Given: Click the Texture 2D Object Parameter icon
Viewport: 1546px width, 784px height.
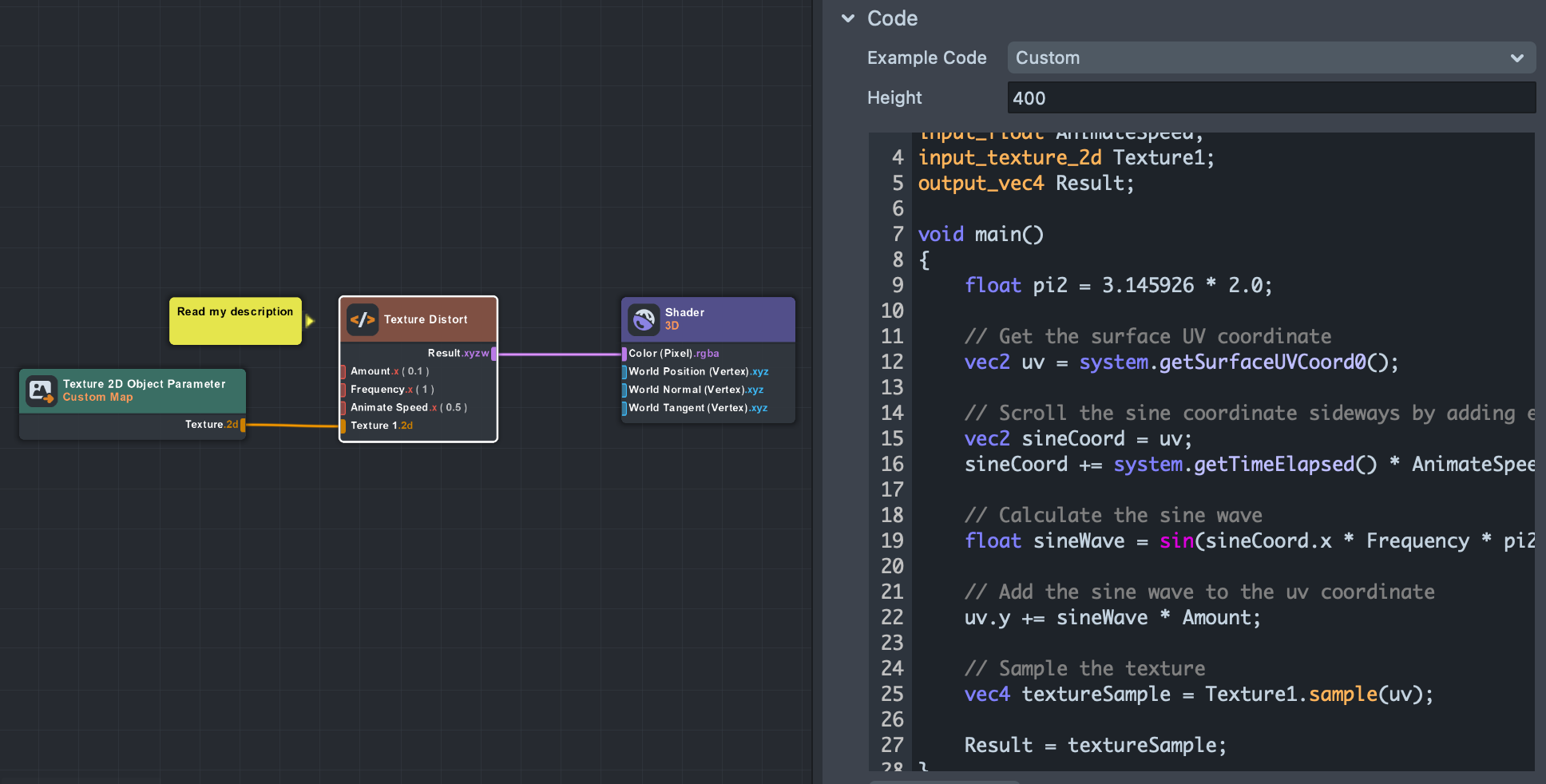Looking at the screenshot, I should pos(41,390).
